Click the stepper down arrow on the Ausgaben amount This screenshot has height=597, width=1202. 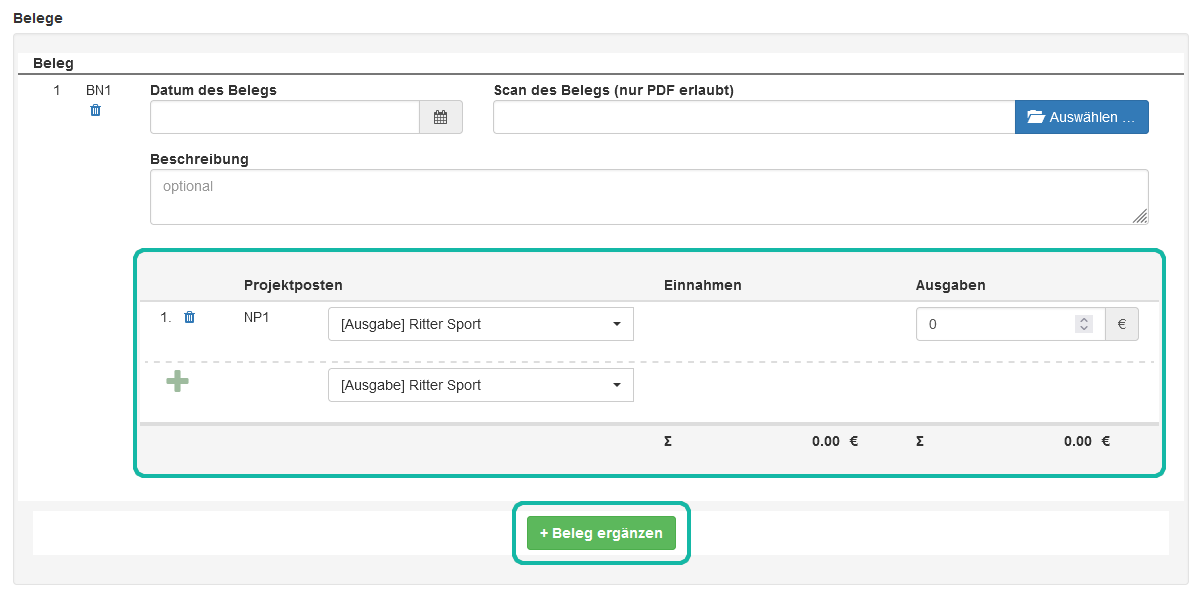click(1084, 329)
